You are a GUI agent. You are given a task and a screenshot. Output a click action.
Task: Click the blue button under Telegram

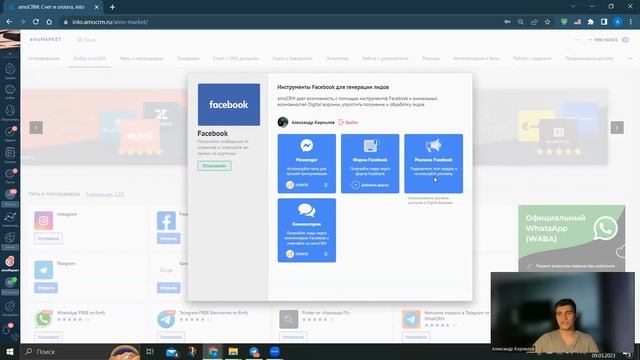tap(46, 288)
